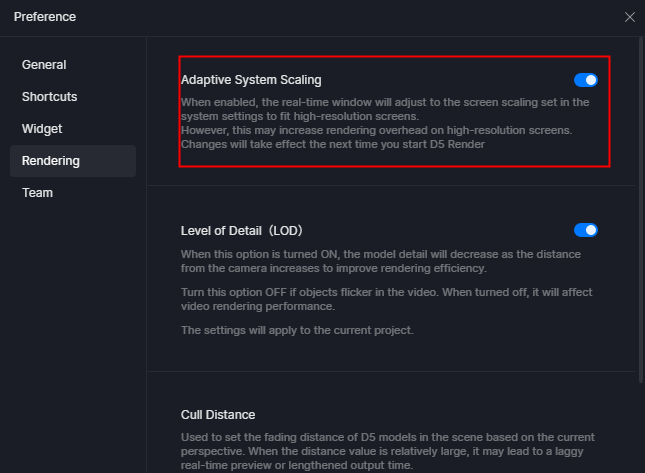This screenshot has width=645, height=473.
Task: Close the Preference dialog with X
Action: (629, 17)
